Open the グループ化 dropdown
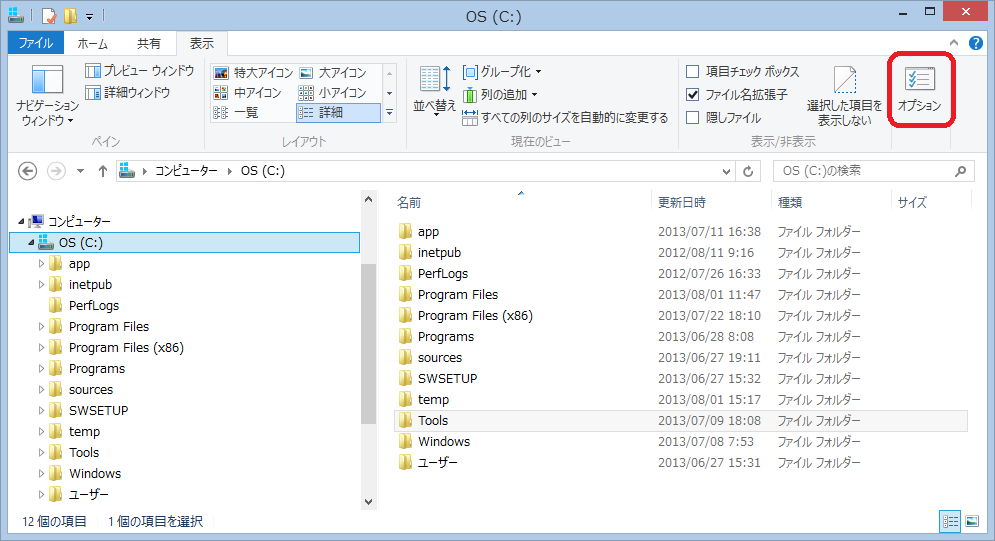Image resolution: width=995 pixels, height=541 pixels. point(502,72)
